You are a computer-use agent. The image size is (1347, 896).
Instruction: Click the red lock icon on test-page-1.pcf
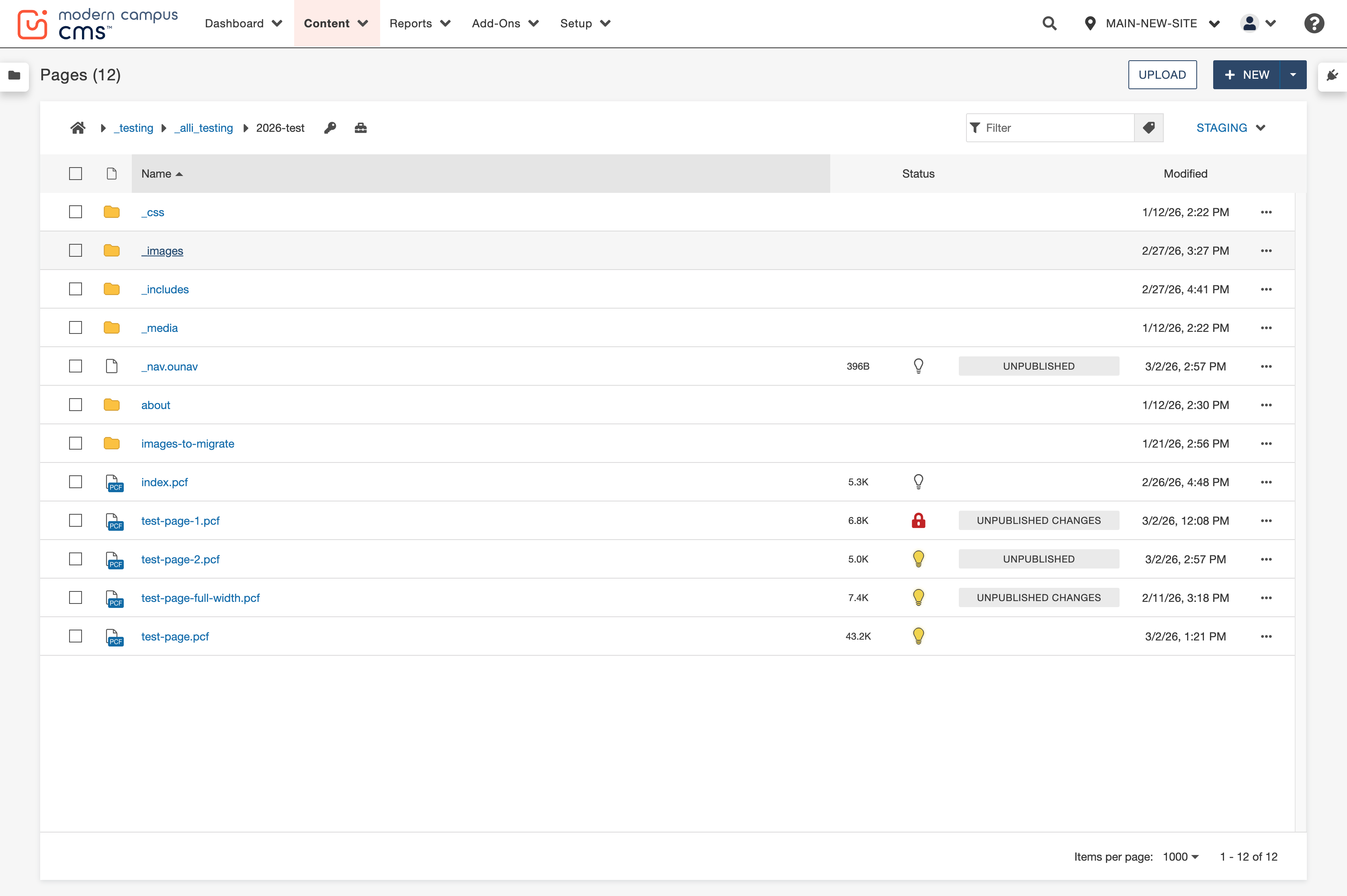click(x=918, y=521)
